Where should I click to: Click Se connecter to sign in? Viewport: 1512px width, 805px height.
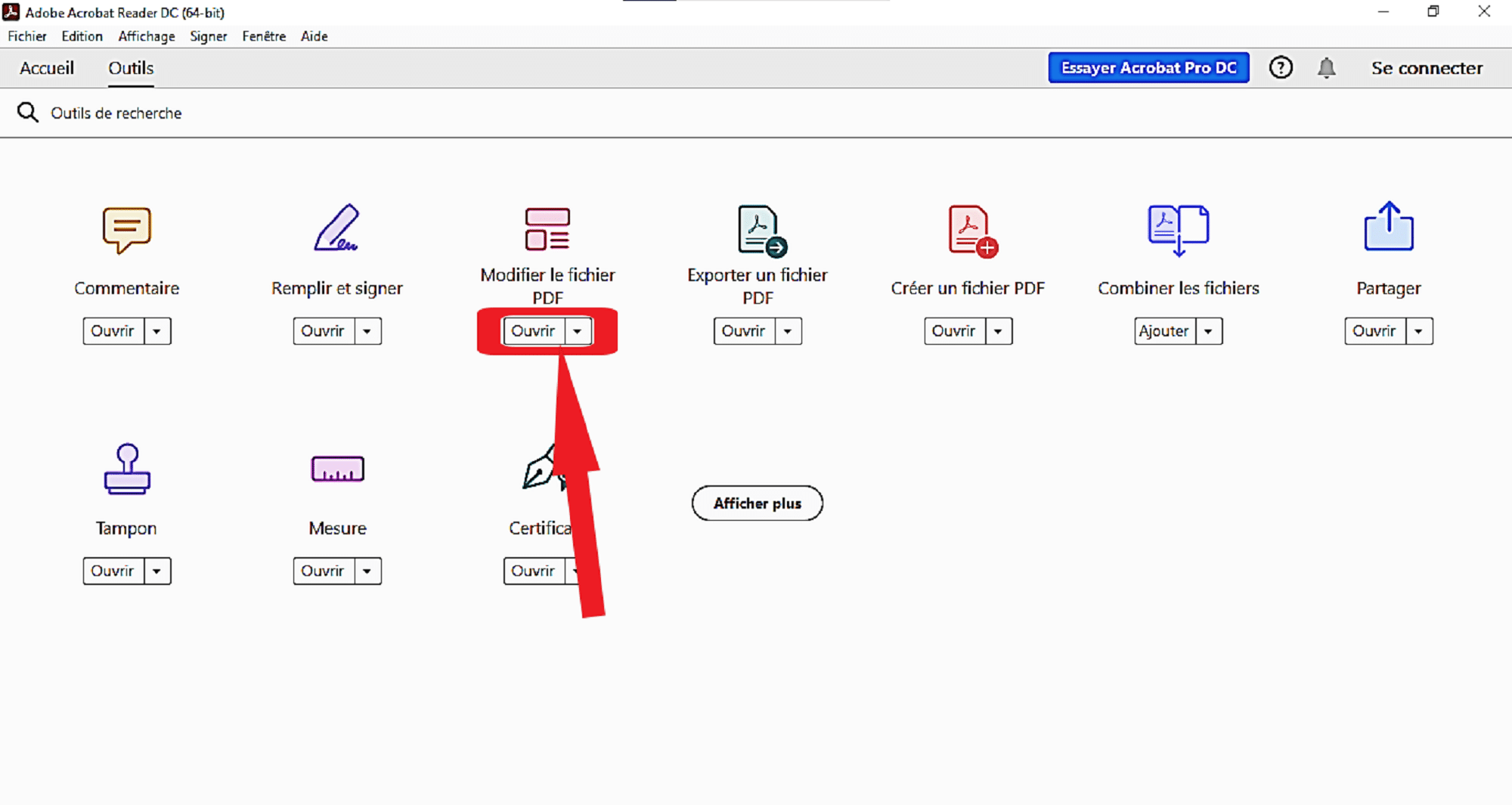pyautogui.click(x=1427, y=68)
